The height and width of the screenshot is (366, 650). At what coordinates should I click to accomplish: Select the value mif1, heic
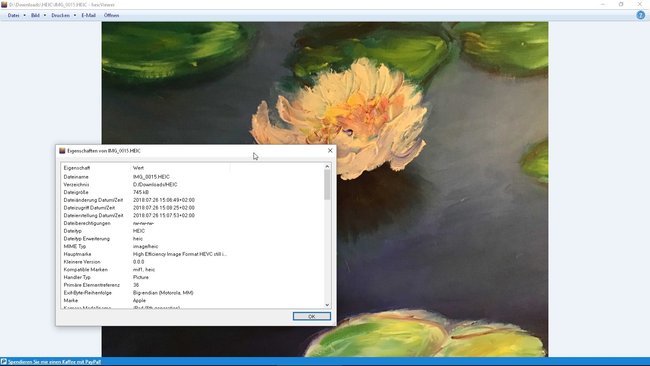144,269
